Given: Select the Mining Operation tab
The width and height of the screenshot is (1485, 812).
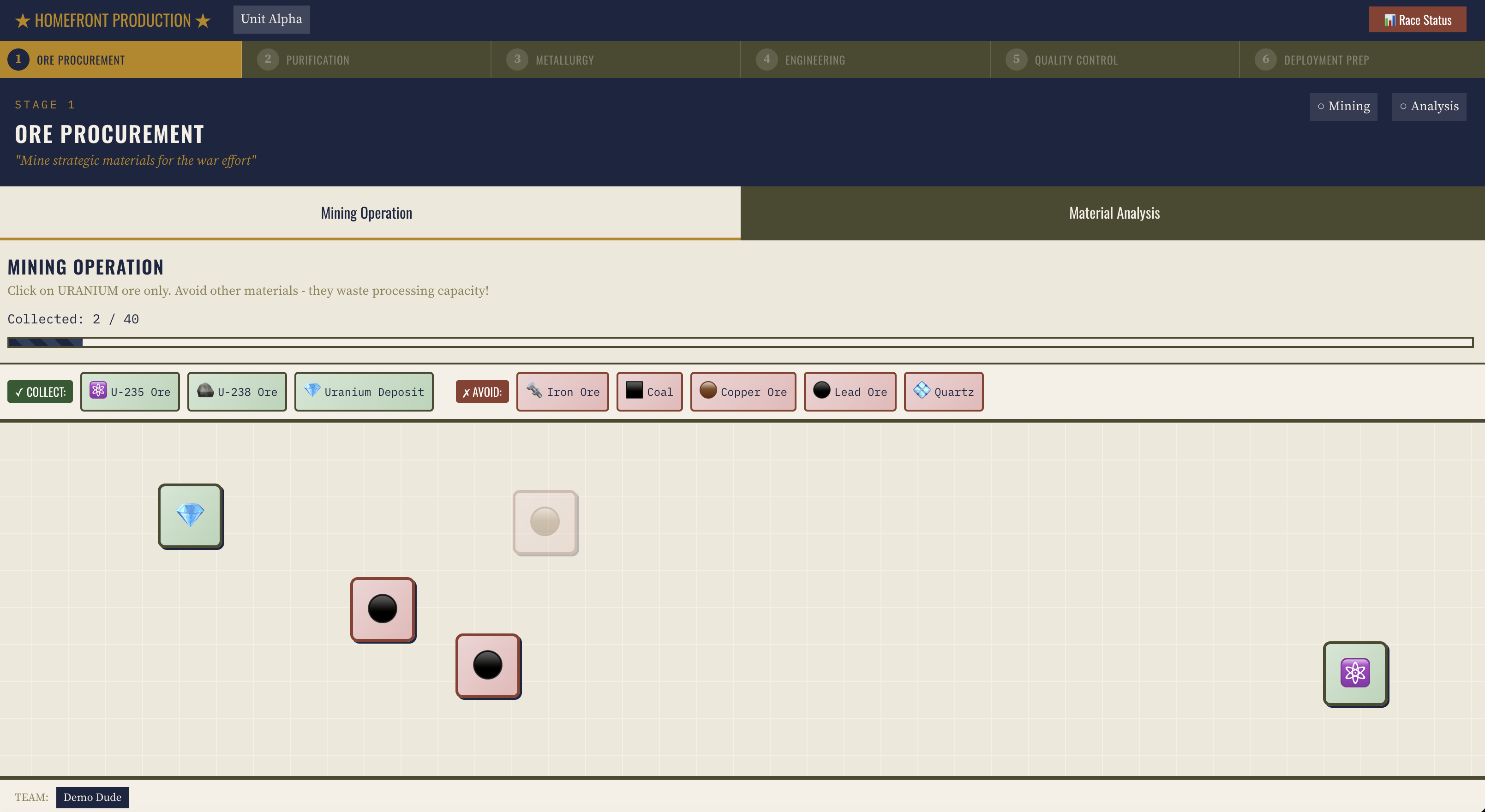Looking at the screenshot, I should tap(367, 213).
